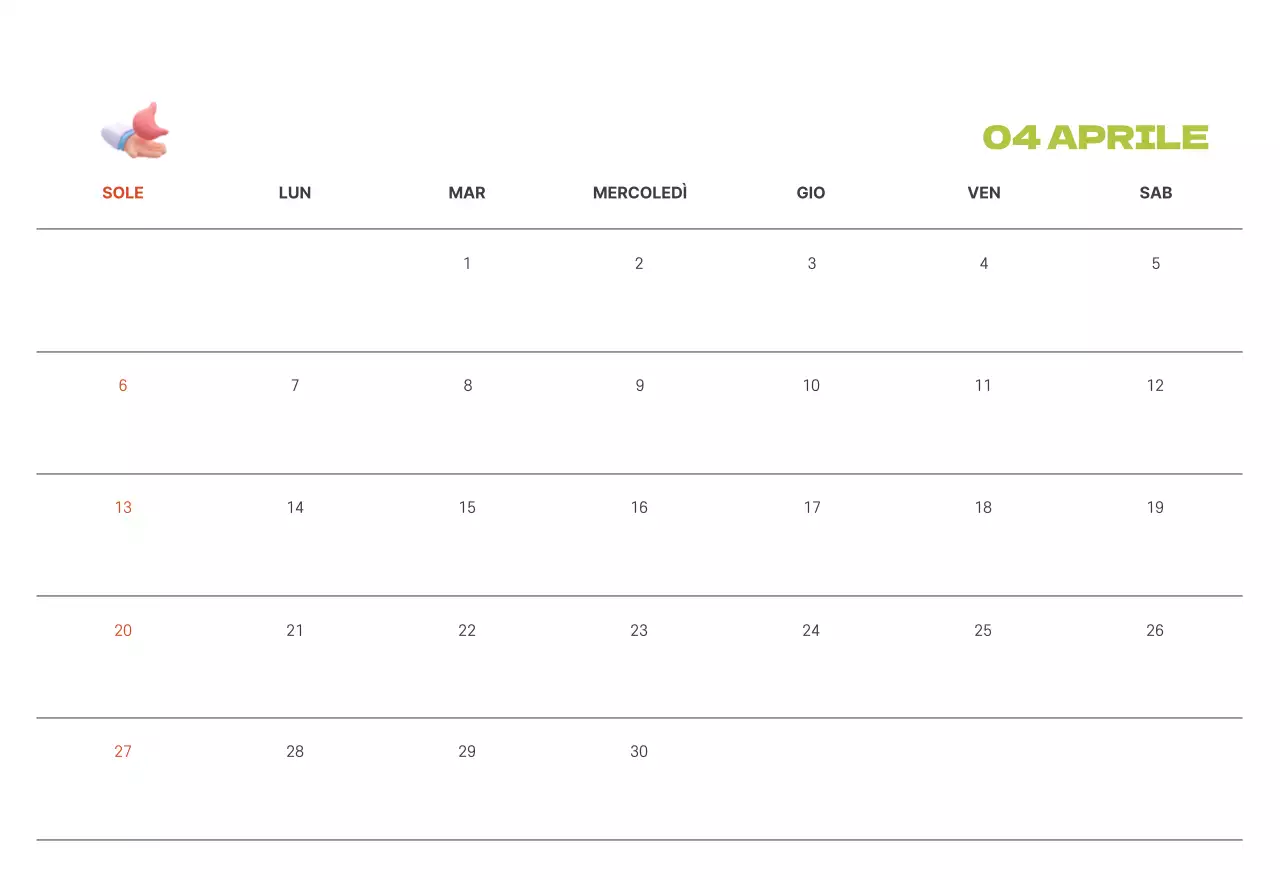Select April 5 on the calendar
Image resolution: width=1280 pixels, height=880 pixels.
[1156, 264]
